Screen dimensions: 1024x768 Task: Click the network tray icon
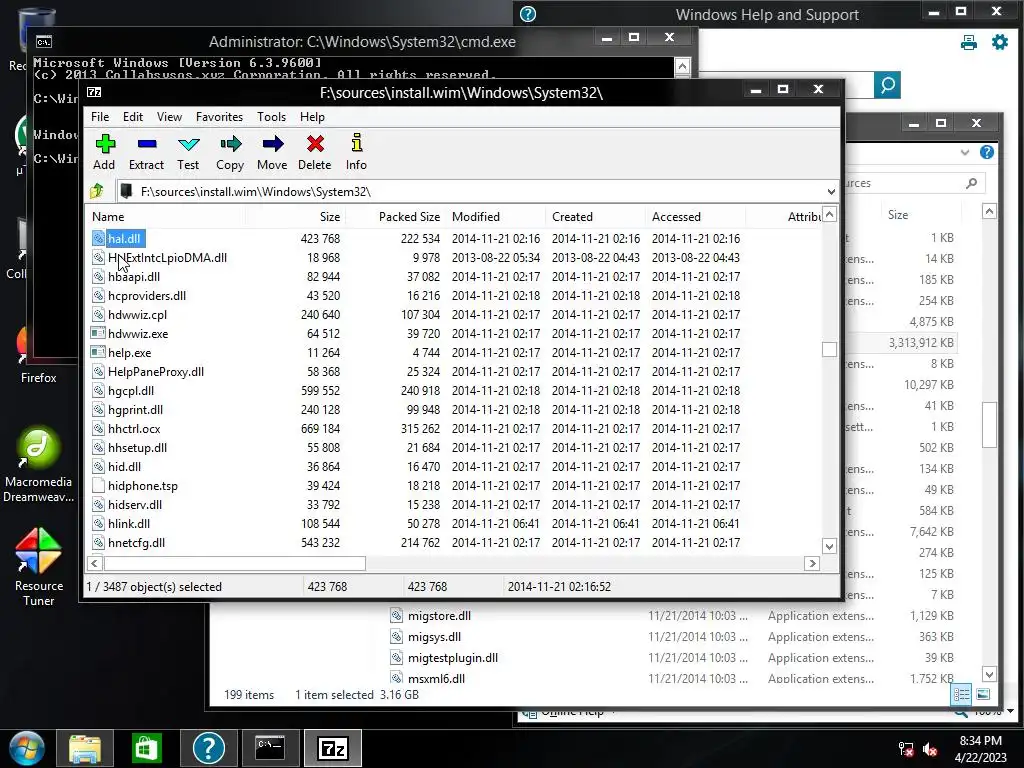pyautogui.click(x=906, y=750)
